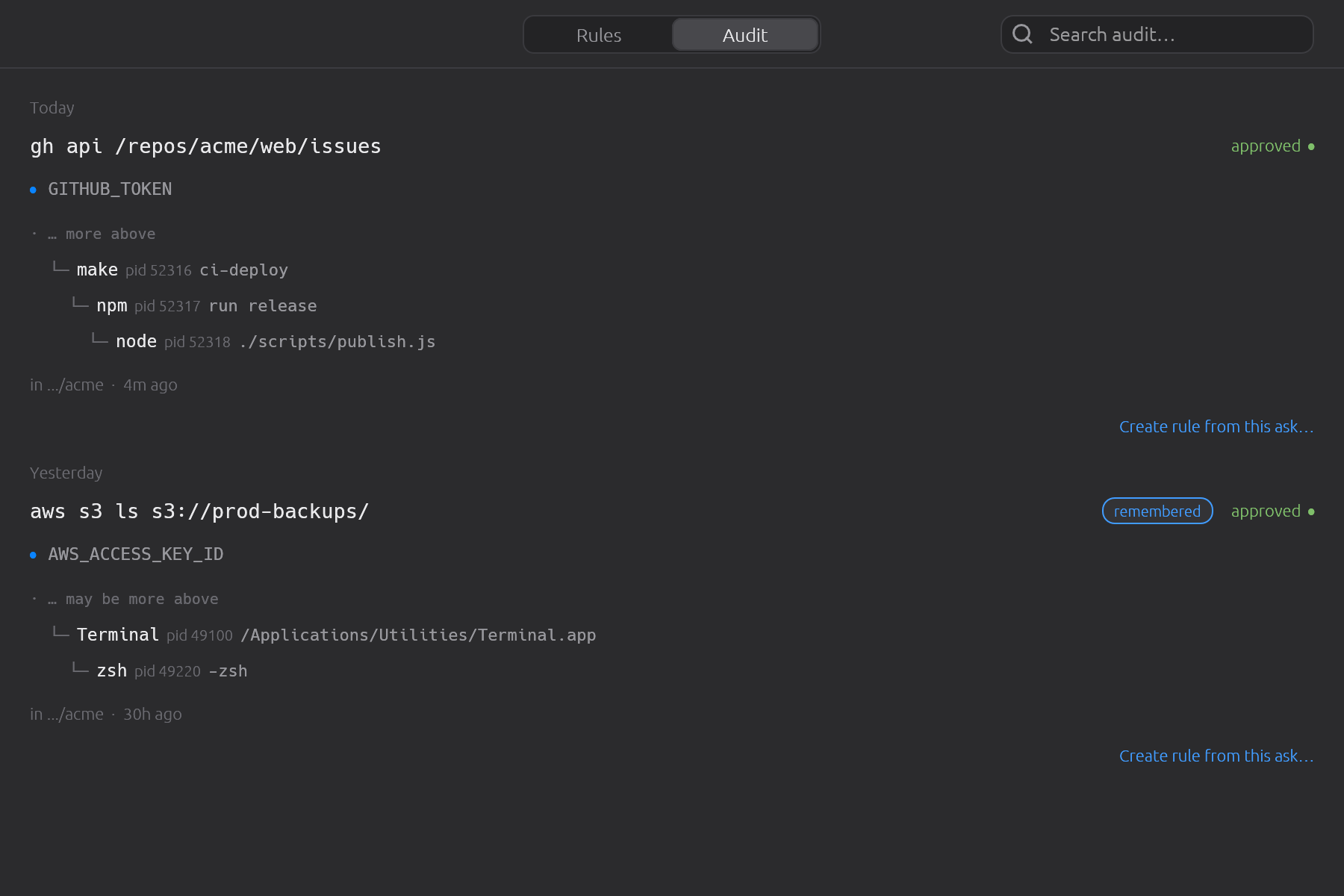Create rule from the aws s3 ask

(1216, 756)
